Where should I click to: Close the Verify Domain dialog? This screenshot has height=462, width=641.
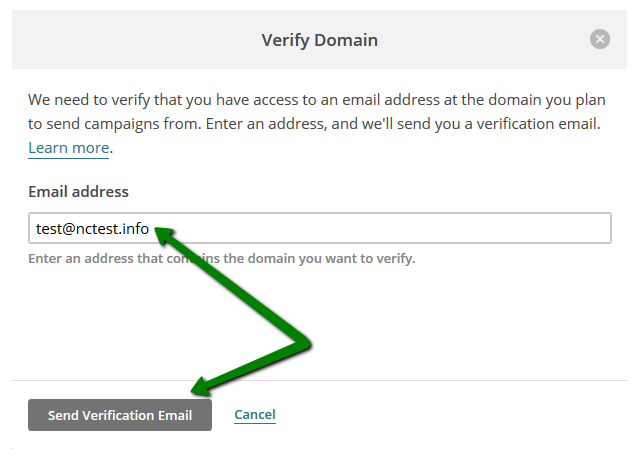(x=600, y=39)
